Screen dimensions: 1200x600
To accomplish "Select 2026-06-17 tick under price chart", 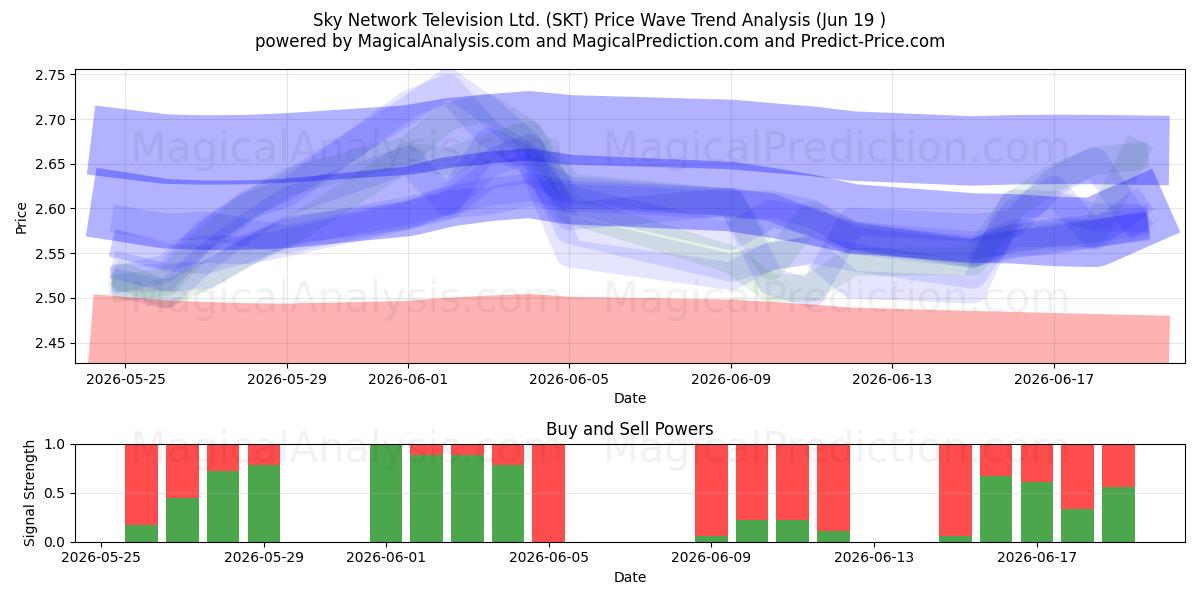I will (x=1054, y=379).
